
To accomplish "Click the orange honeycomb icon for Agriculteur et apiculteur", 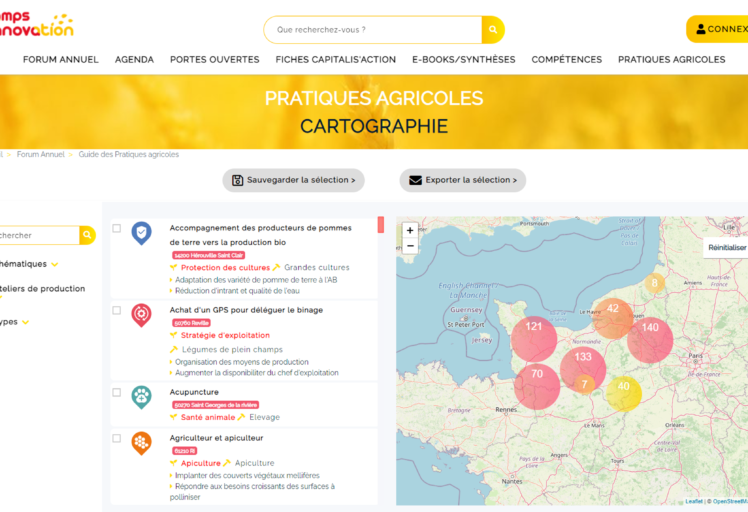I will click(142, 443).
